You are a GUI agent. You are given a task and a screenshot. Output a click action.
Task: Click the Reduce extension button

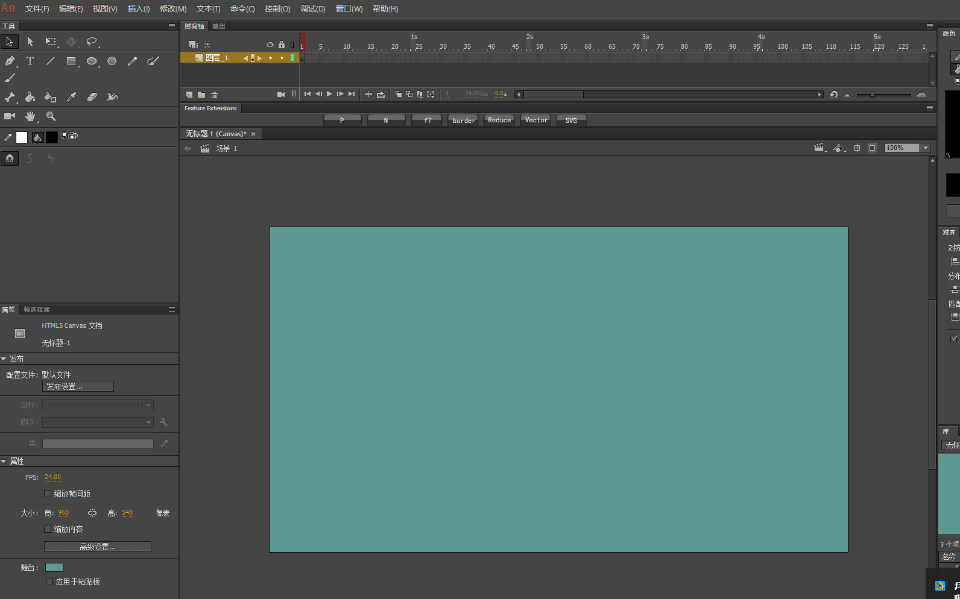(x=499, y=120)
